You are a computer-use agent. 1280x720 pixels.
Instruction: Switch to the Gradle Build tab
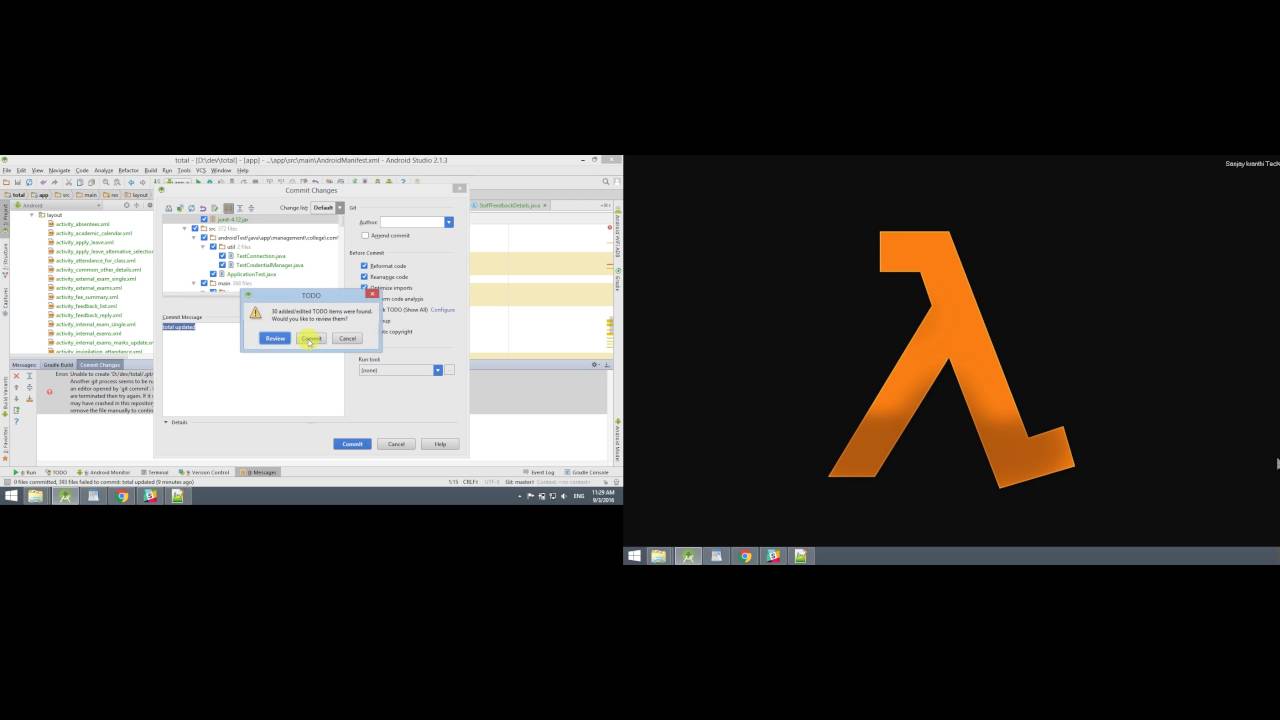click(x=58, y=365)
